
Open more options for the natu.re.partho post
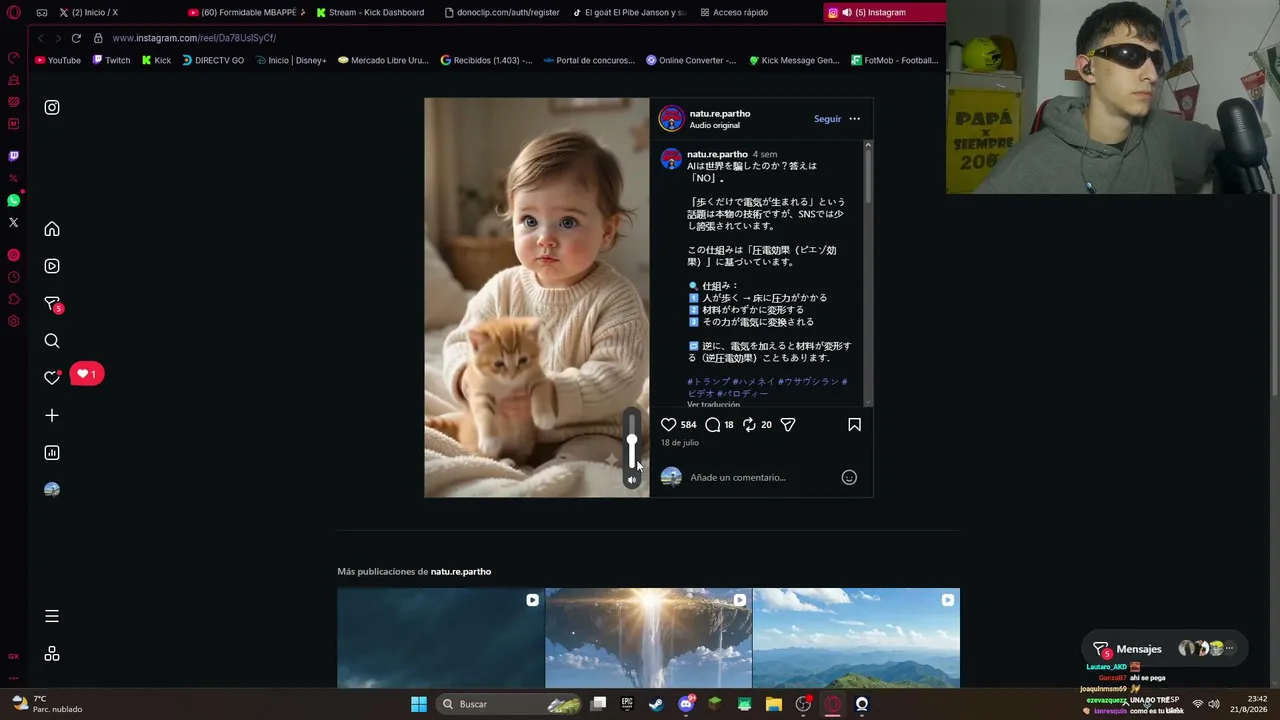[854, 119]
